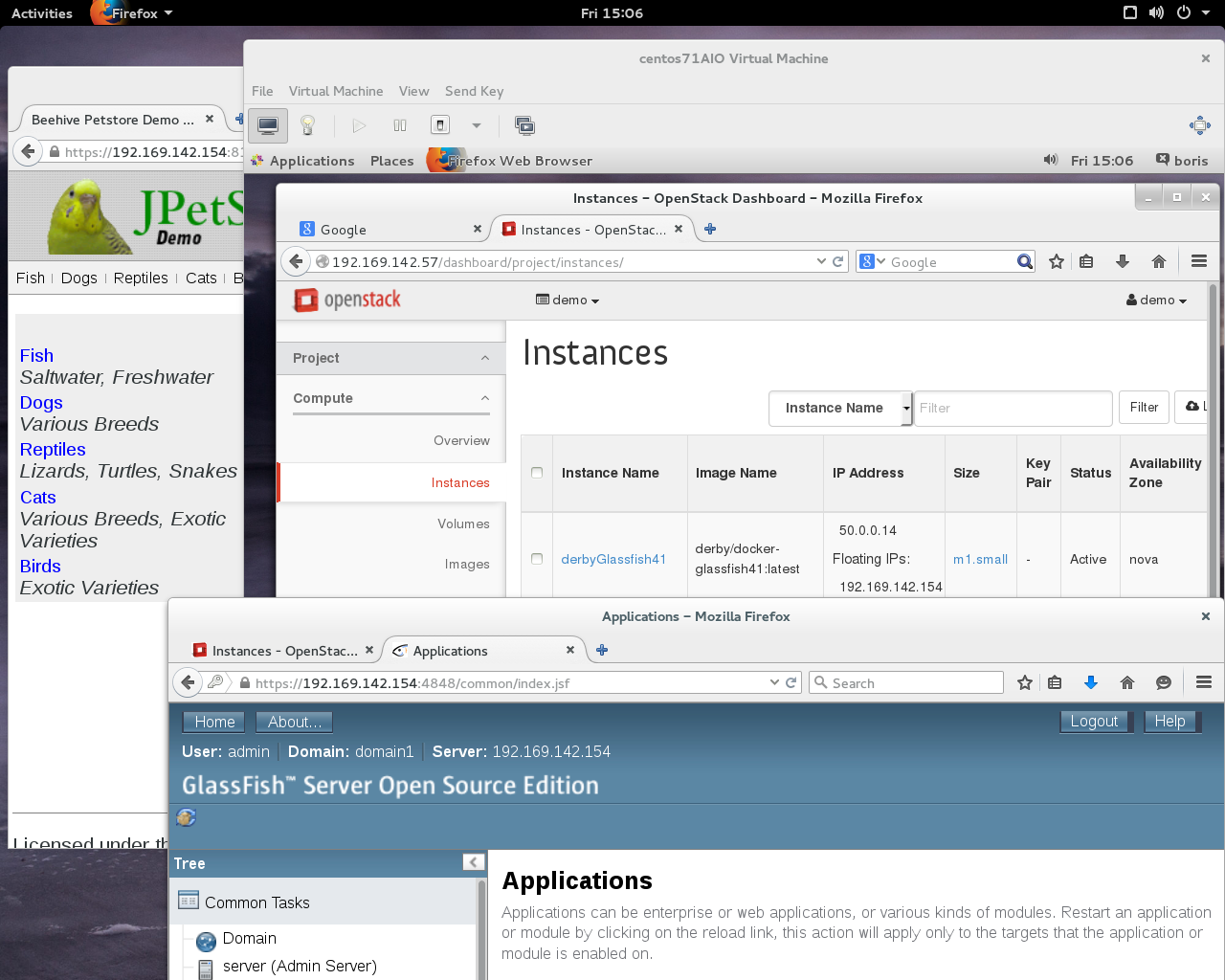Reload the GlassFish admin console page
Screen dimensions: 1225x980
point(791,682)
